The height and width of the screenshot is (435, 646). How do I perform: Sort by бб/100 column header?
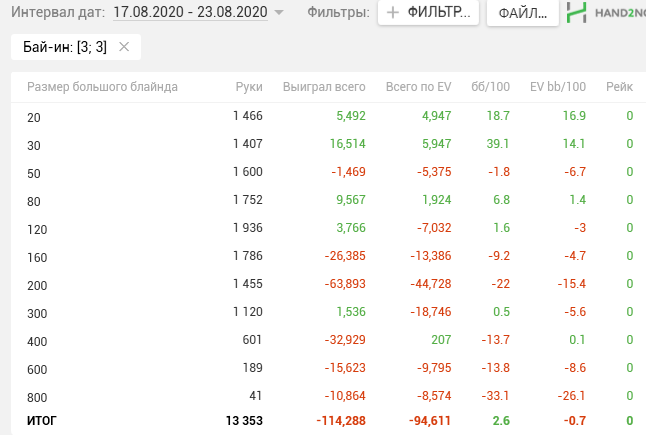point(490,87)
